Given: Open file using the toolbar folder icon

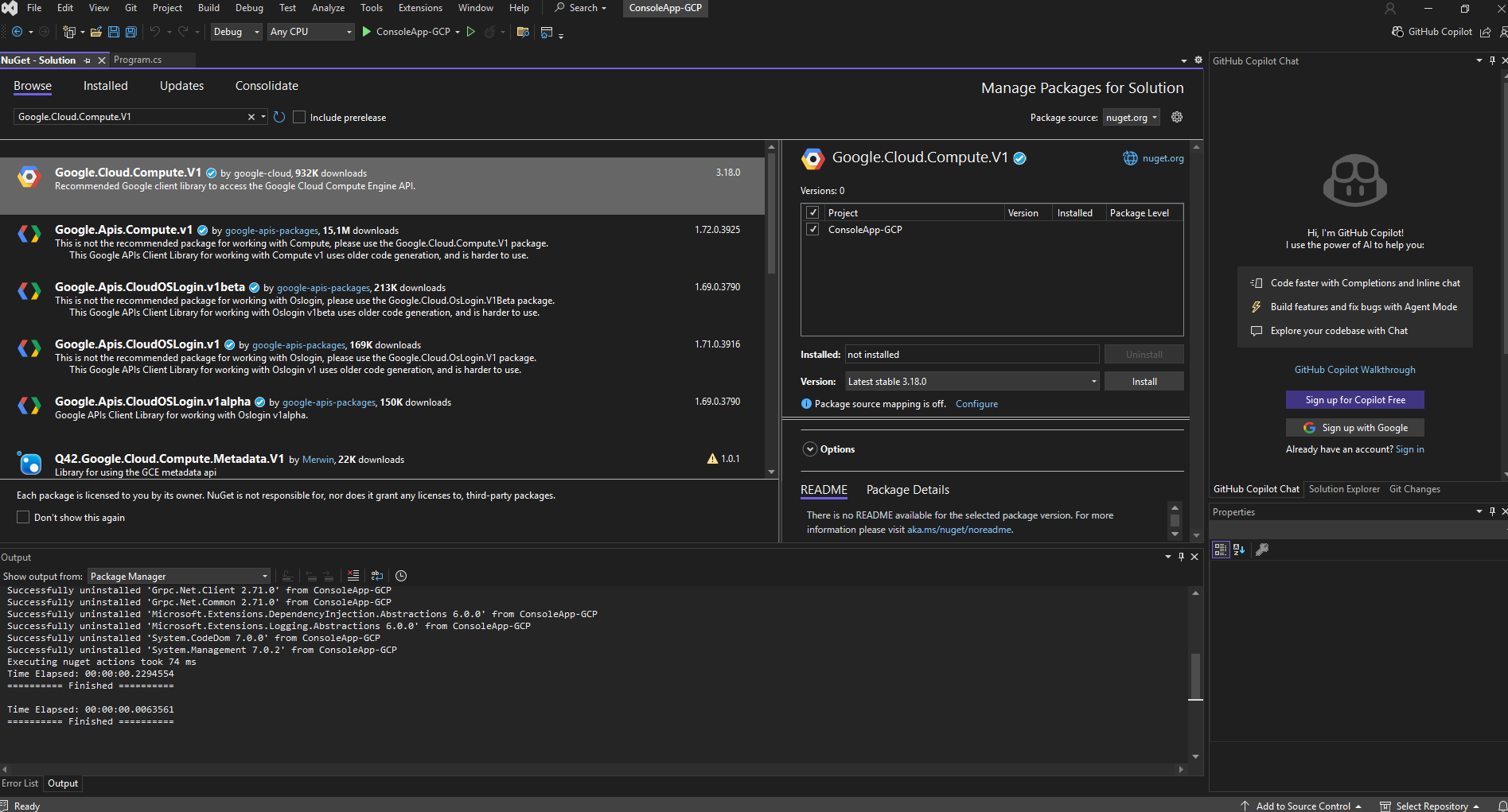Looking at the screenshot, I should tap(95, 32).
